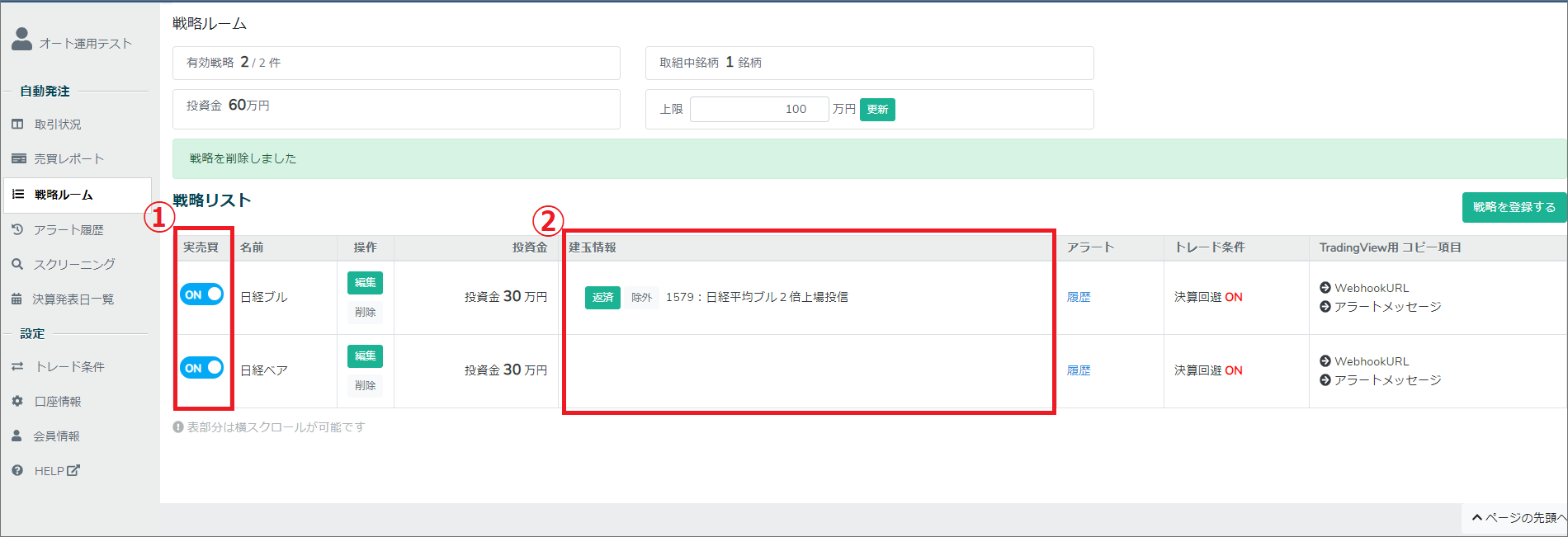
Task: Click アラートメッセージ text for 日経ベア
Action: tap(1388, 380)
